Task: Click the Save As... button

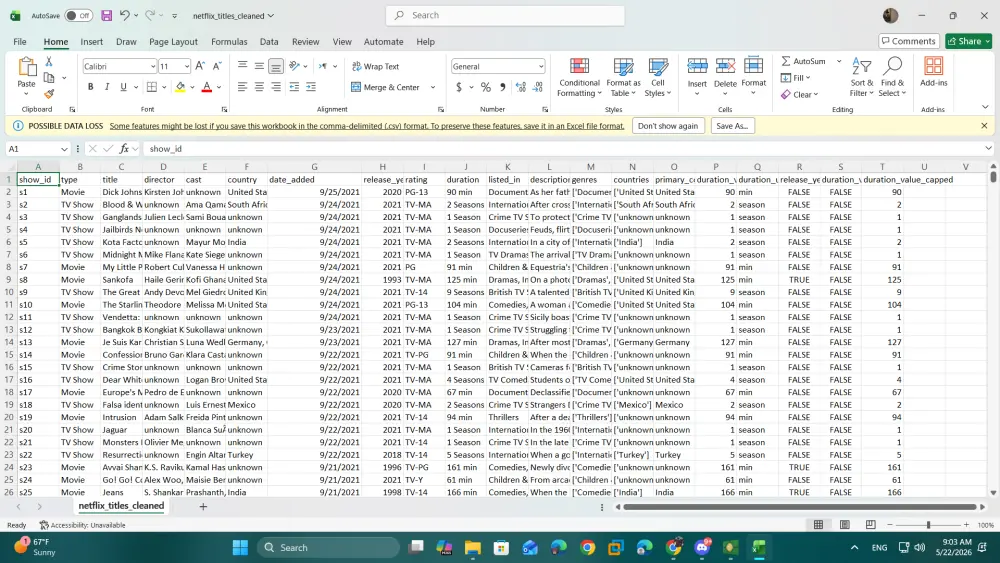Action: click(732, 126)
